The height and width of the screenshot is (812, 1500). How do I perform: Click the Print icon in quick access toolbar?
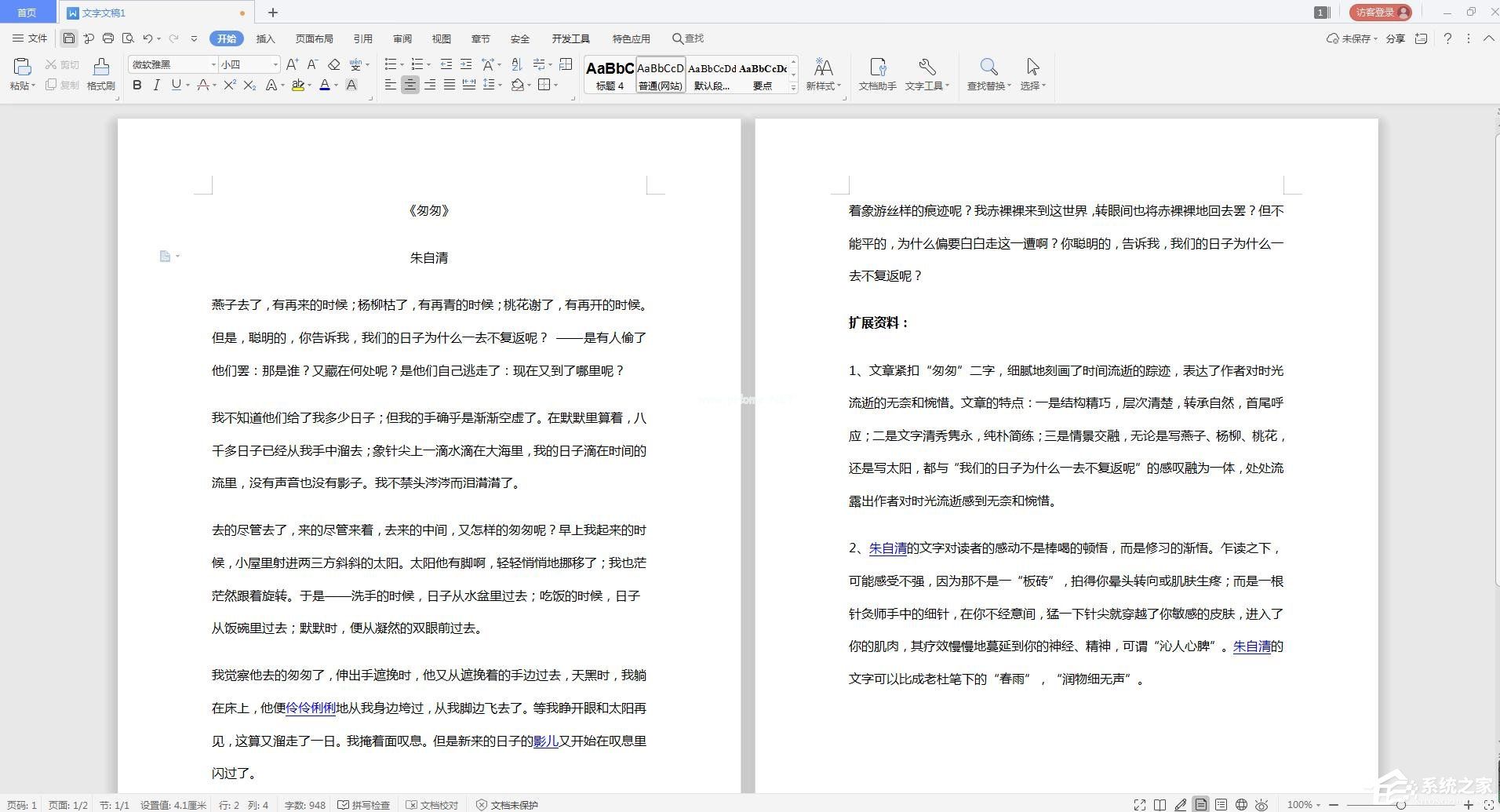tap(108, 38)
